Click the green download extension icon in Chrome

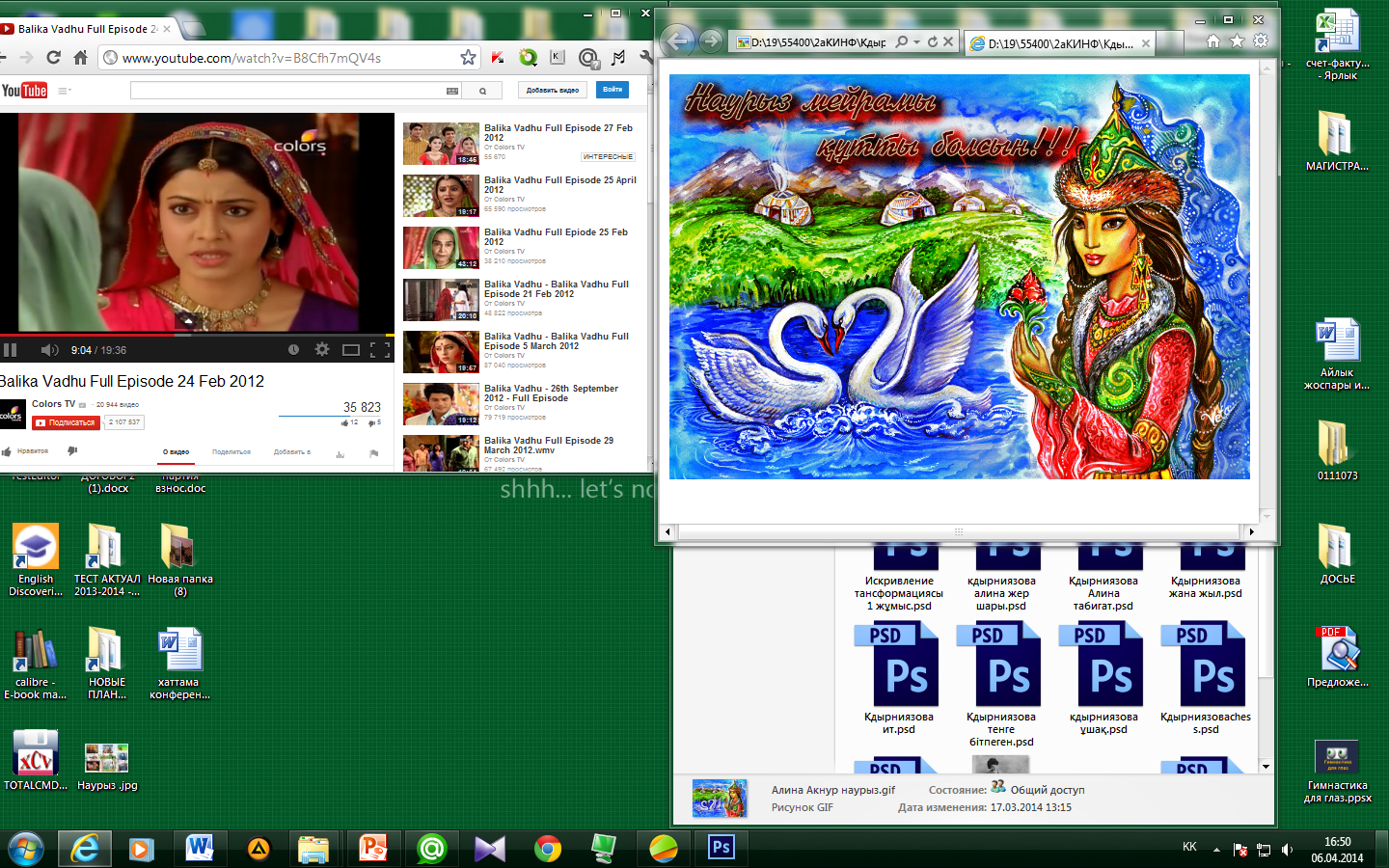coord(528,58)
